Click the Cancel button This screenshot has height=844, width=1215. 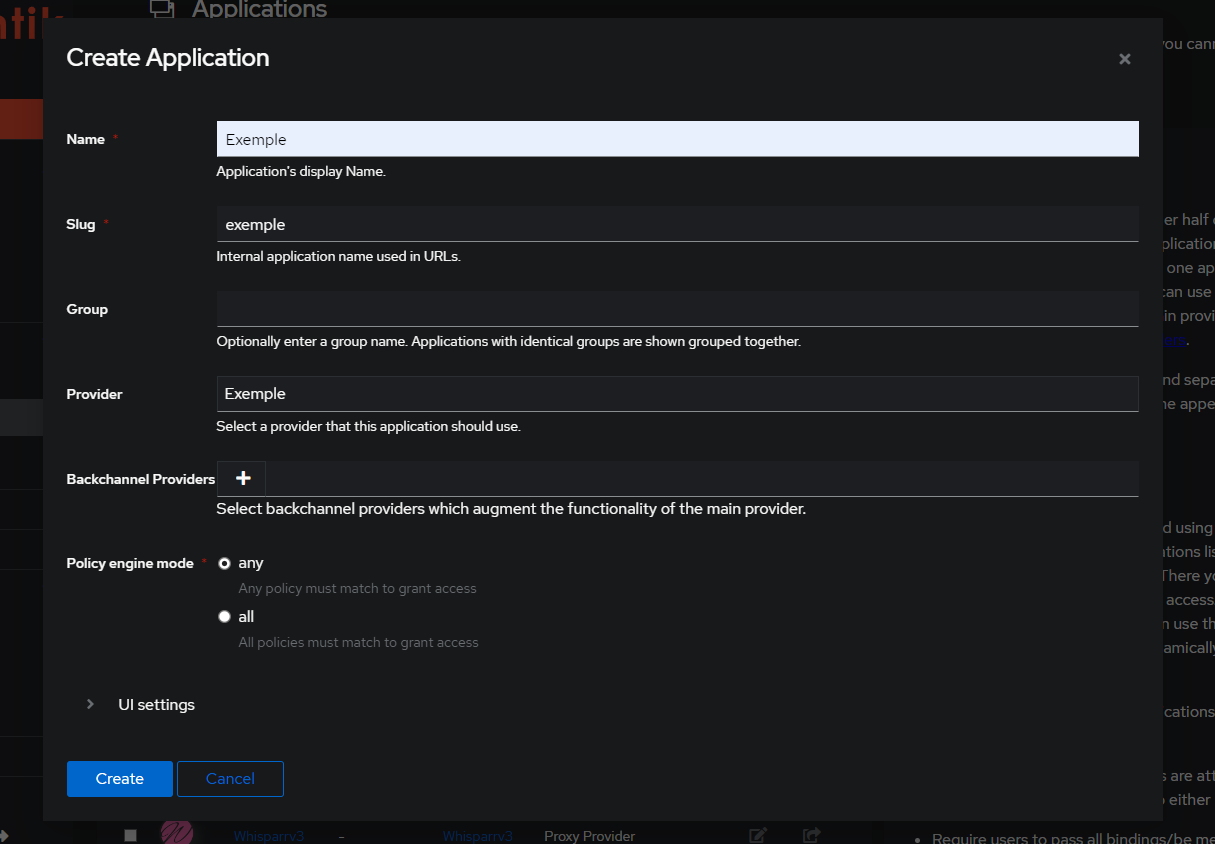coord(230,779)
